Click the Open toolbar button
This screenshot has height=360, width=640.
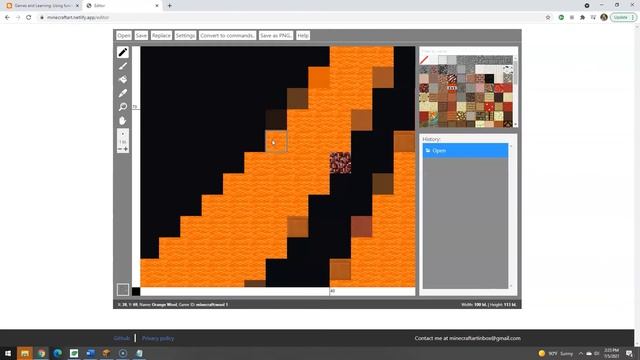(x=124, y=36)
